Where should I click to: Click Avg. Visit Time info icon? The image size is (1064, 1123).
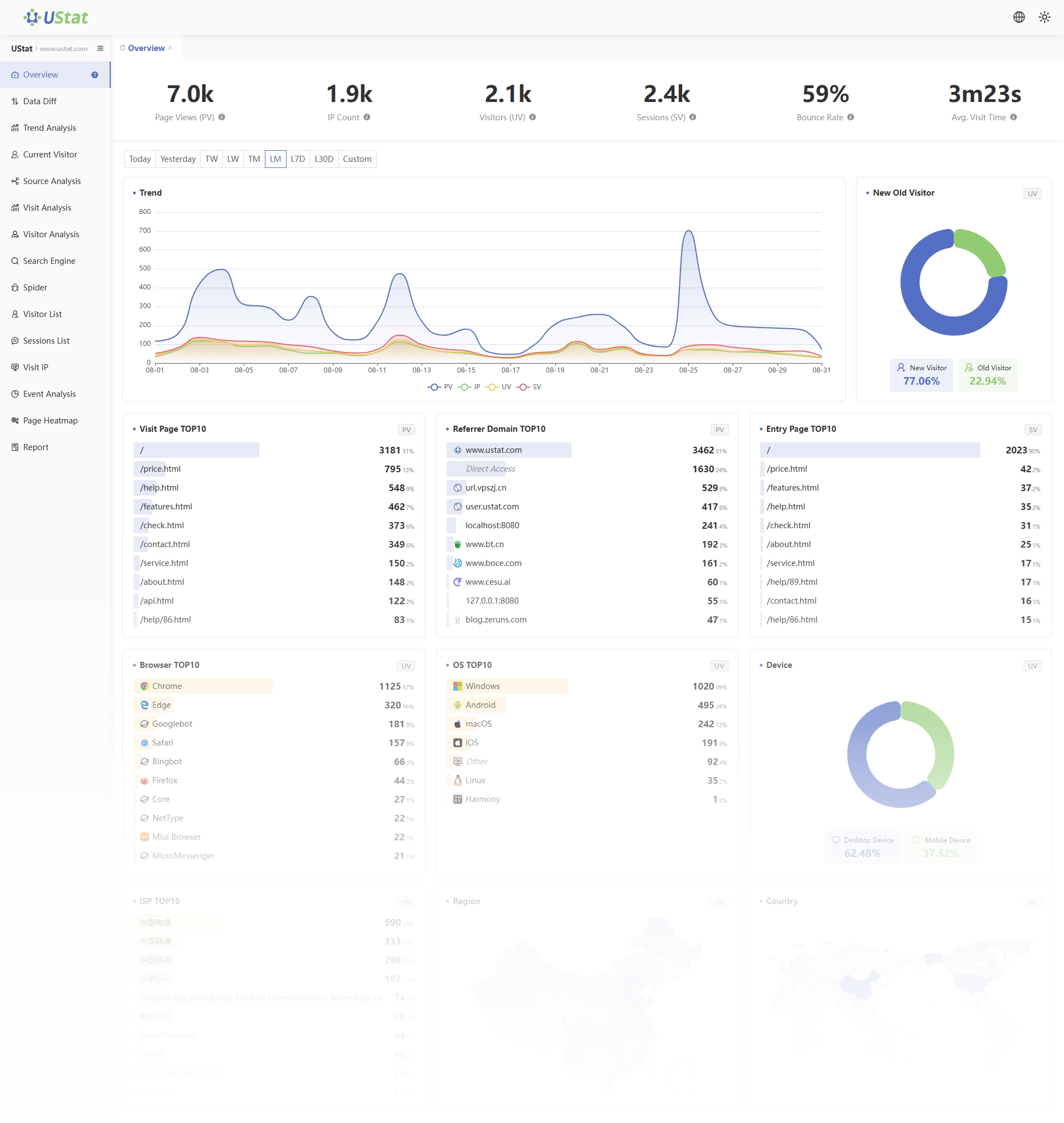(1014, 118)
